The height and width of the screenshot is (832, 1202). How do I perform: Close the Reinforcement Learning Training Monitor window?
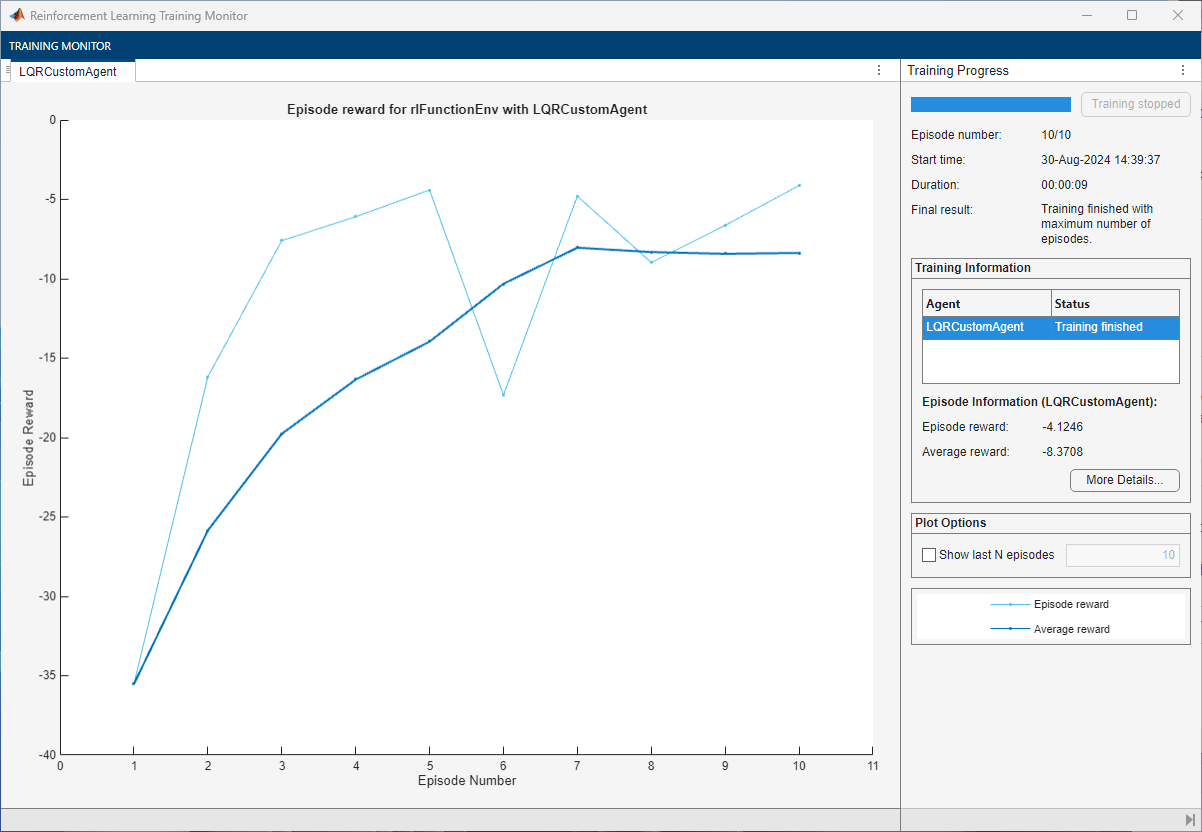(x=1178, y=15)
